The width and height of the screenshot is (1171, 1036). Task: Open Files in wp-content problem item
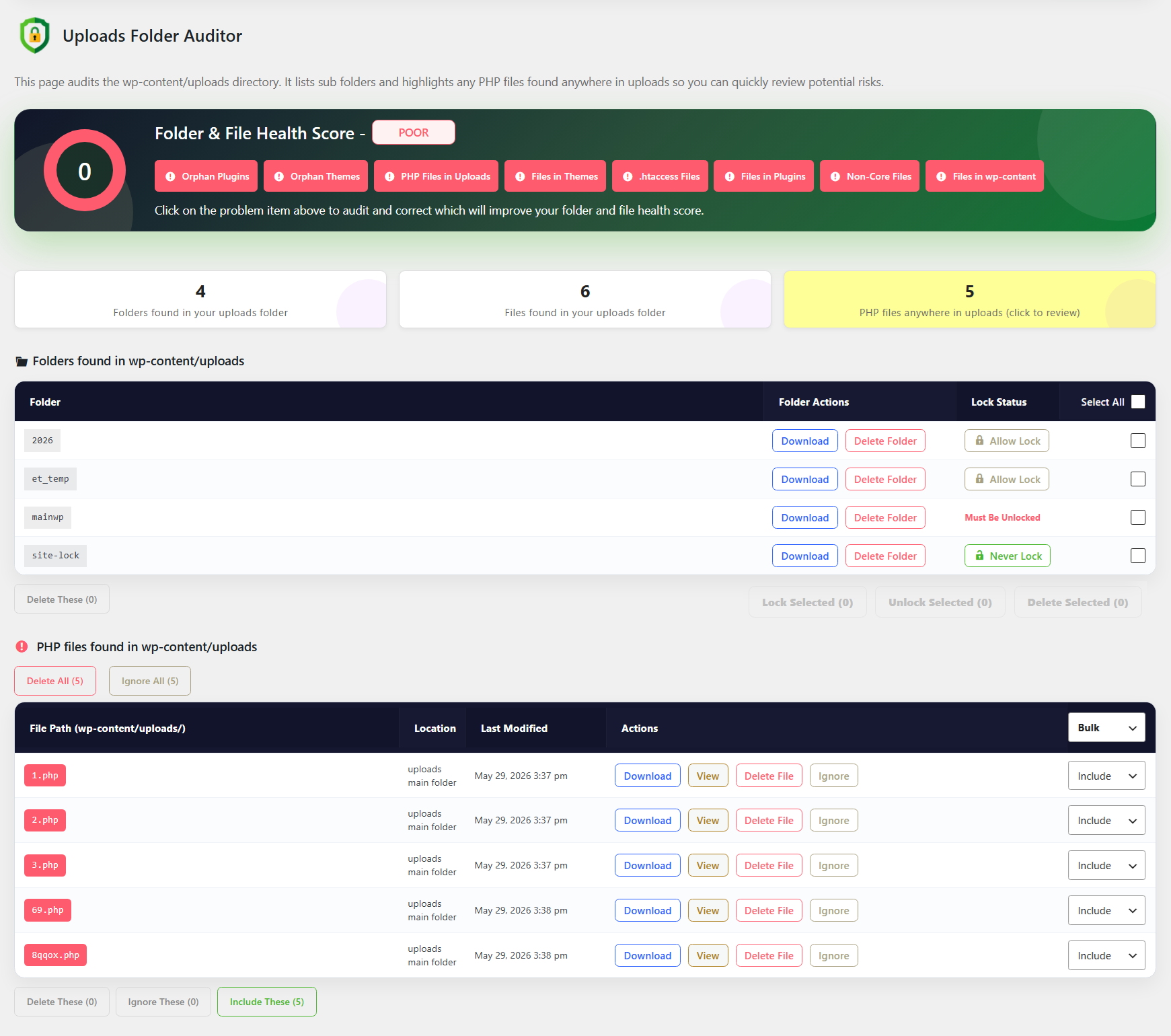coord(985,176)
